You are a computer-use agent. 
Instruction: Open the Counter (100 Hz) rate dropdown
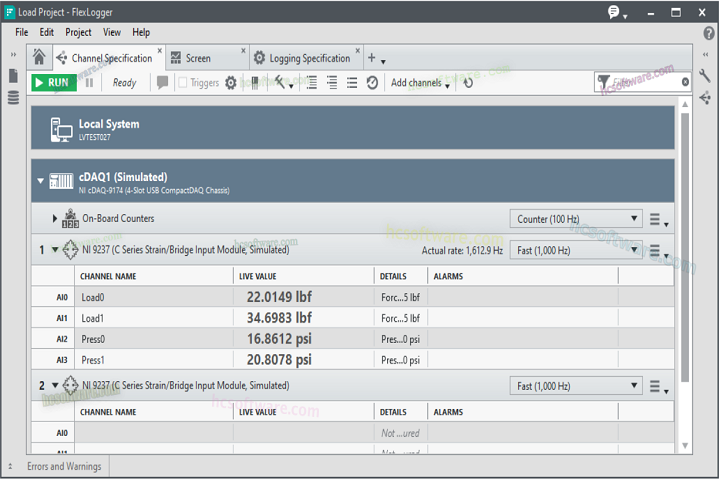(x=576, y=219)
